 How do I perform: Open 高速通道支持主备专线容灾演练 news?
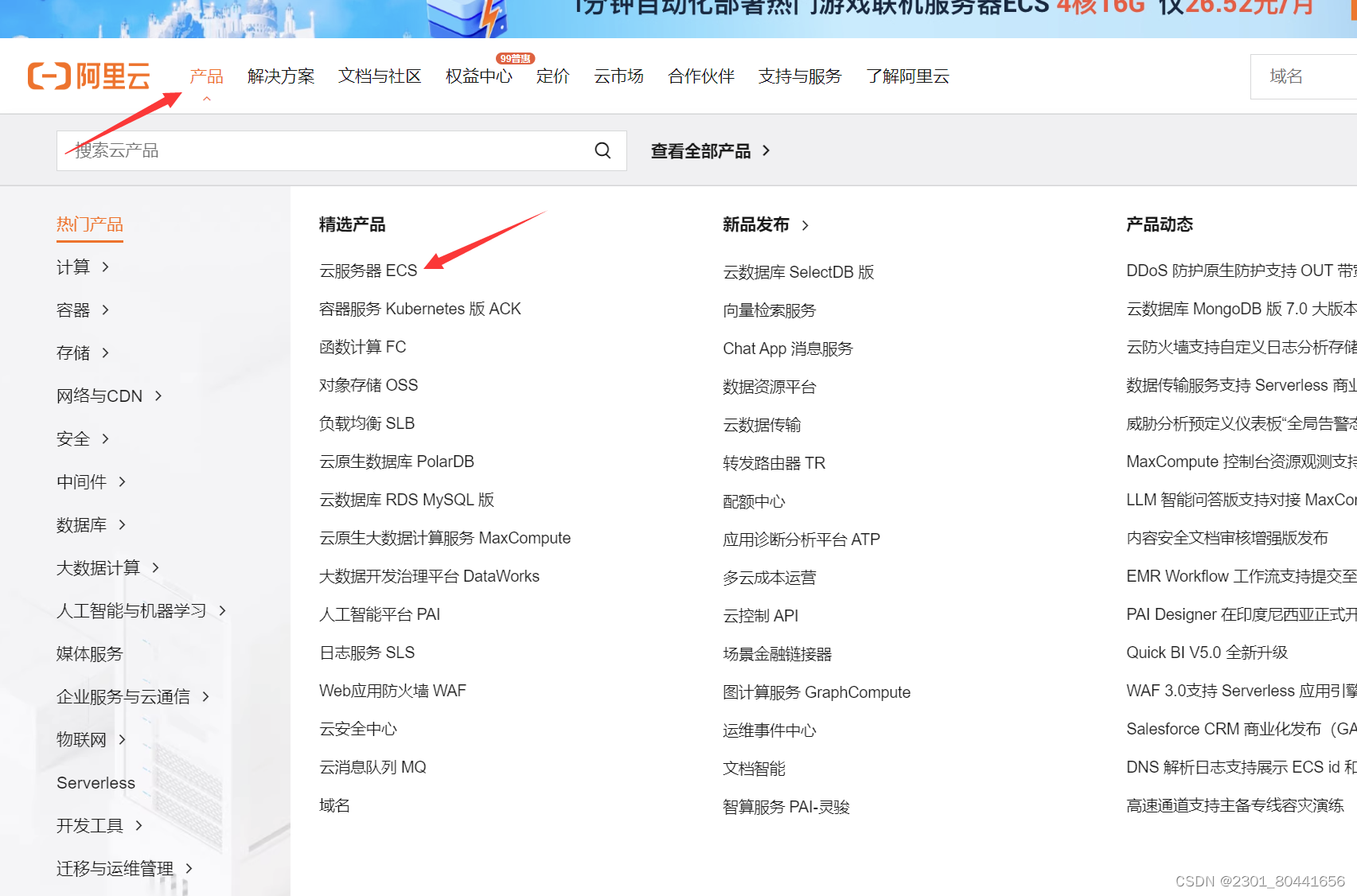[1235, 805]
